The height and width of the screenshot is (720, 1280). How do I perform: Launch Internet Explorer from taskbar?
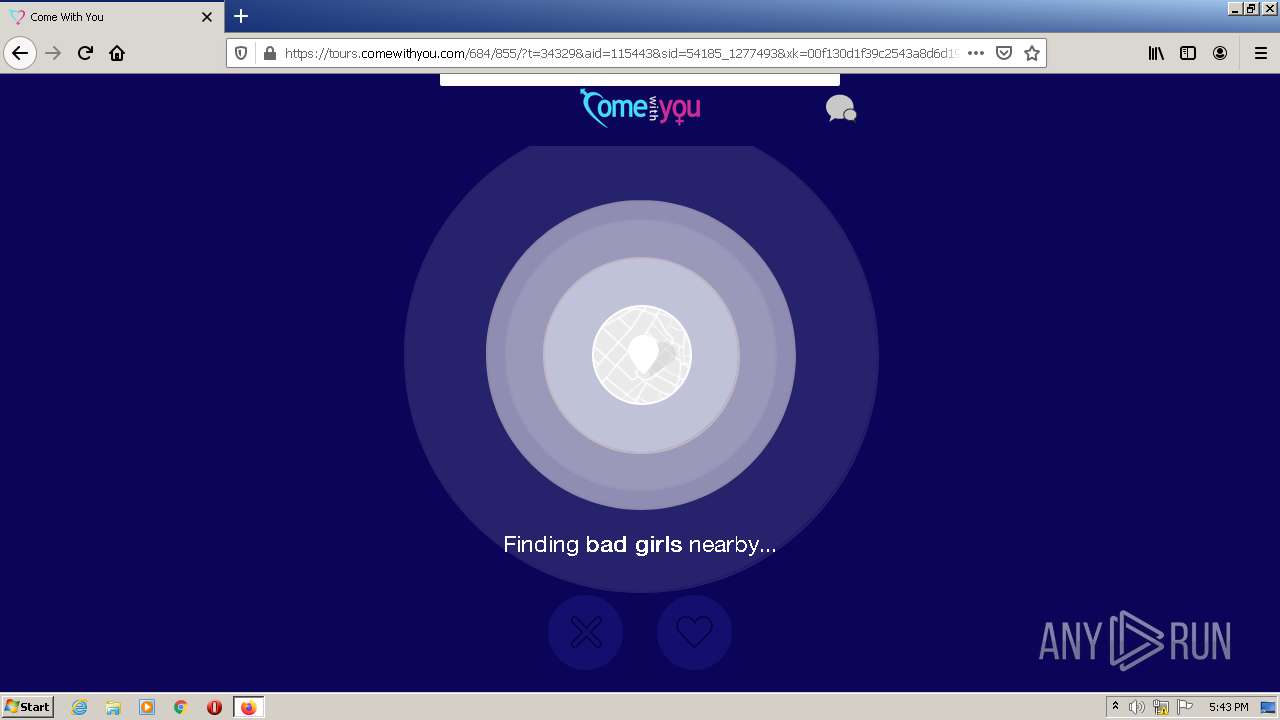(79, 707)
